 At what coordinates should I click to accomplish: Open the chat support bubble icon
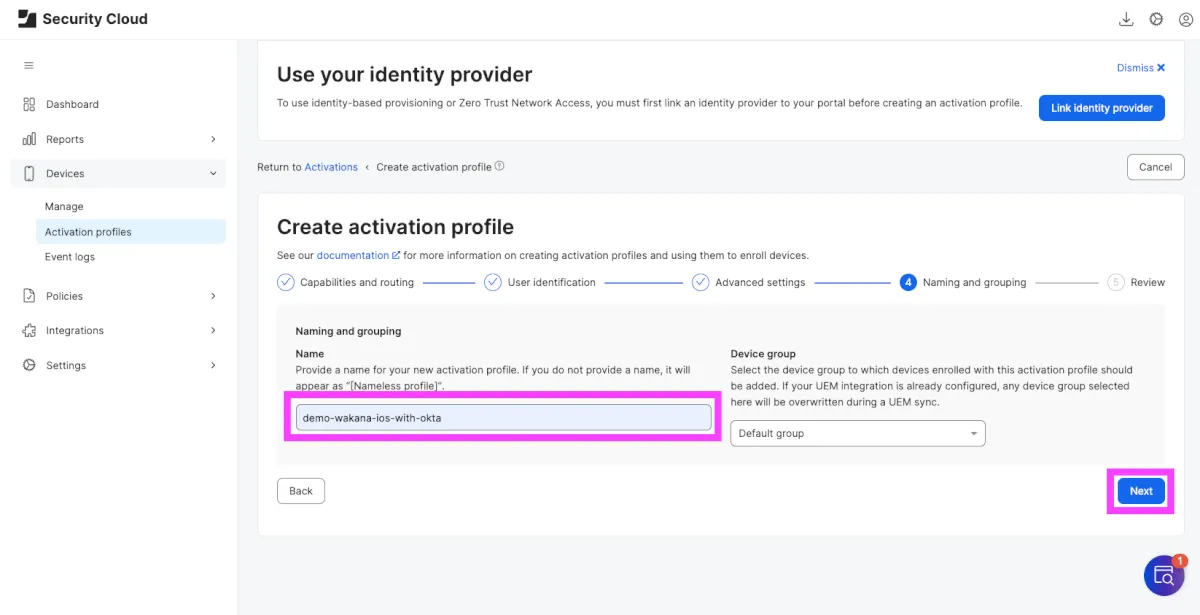pos(1164,575)
